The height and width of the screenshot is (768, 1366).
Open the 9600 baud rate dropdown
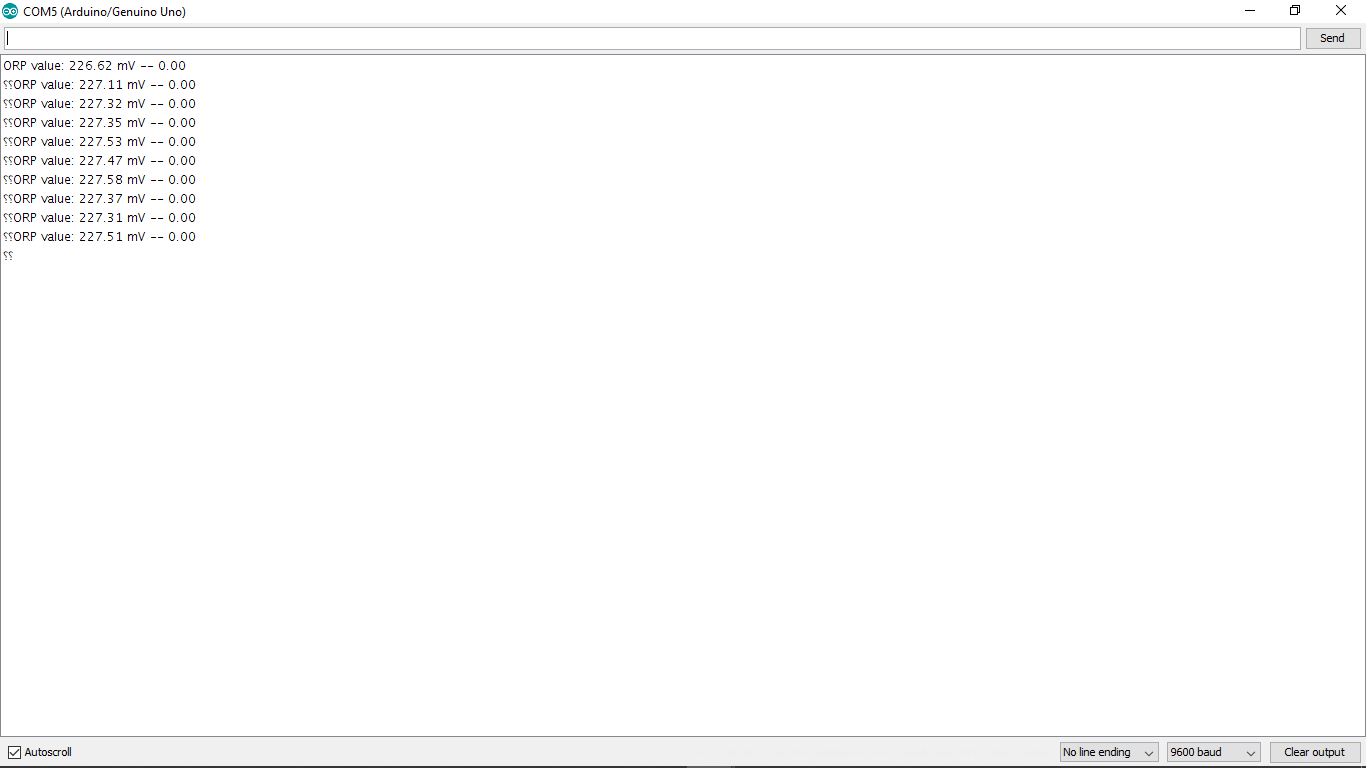[x=1213, y=752]
